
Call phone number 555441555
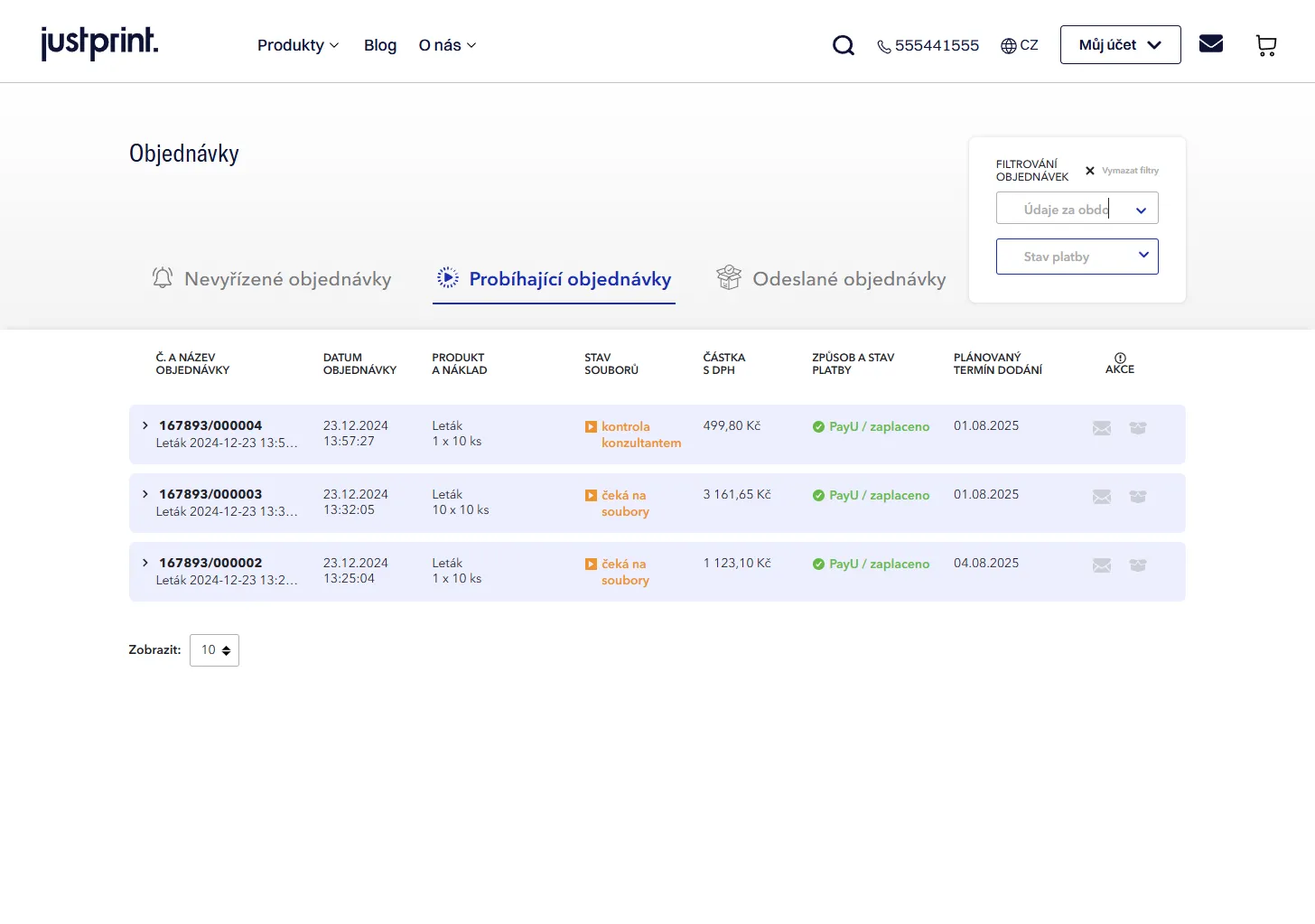tap(928, 45)
